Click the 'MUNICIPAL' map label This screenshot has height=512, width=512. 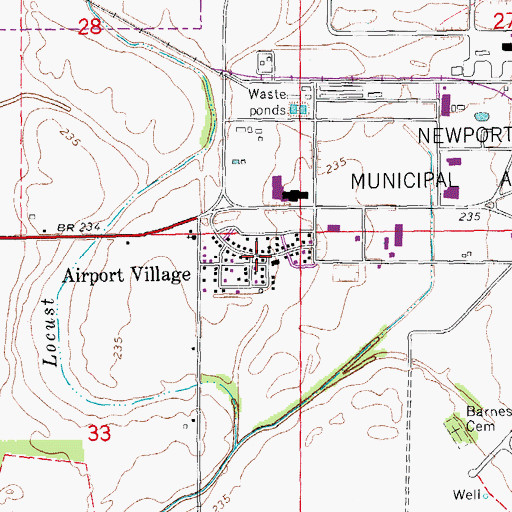tap(405, 181)
